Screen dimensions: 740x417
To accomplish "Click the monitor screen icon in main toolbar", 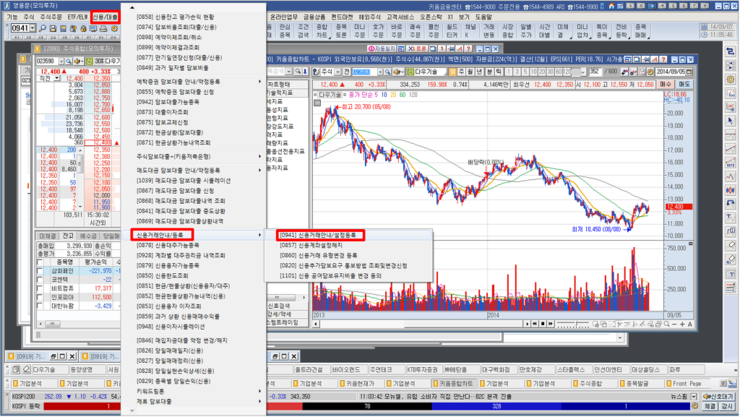I will click(x=93, y=29).
